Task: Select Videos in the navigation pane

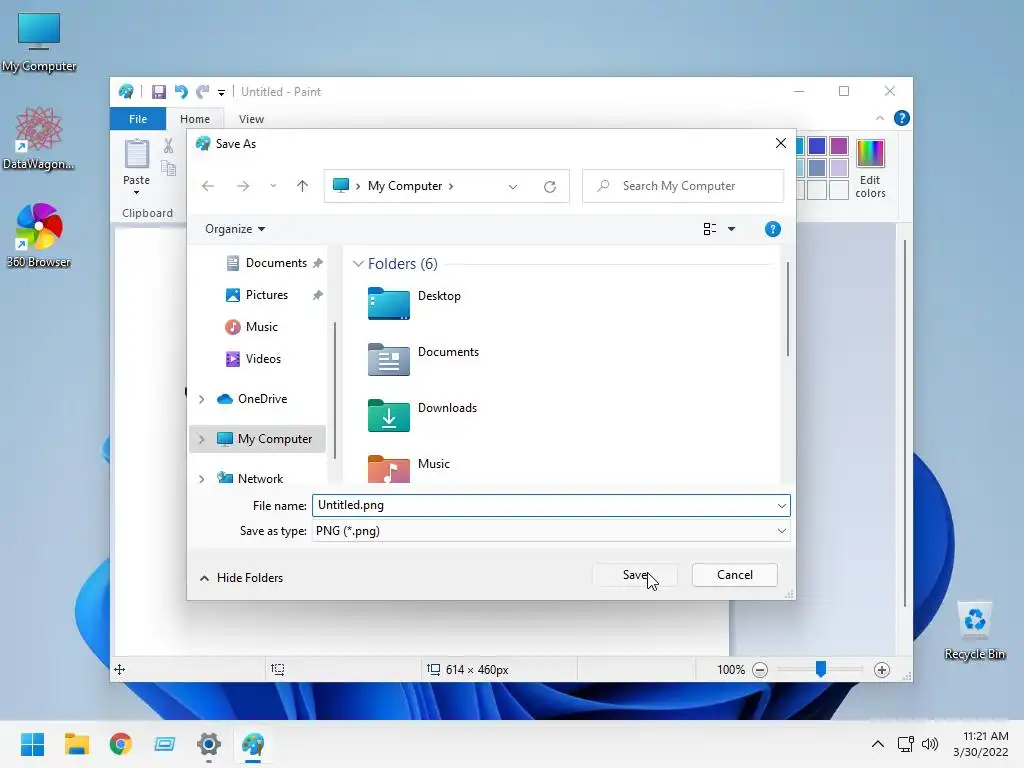Action: [261, 359]
